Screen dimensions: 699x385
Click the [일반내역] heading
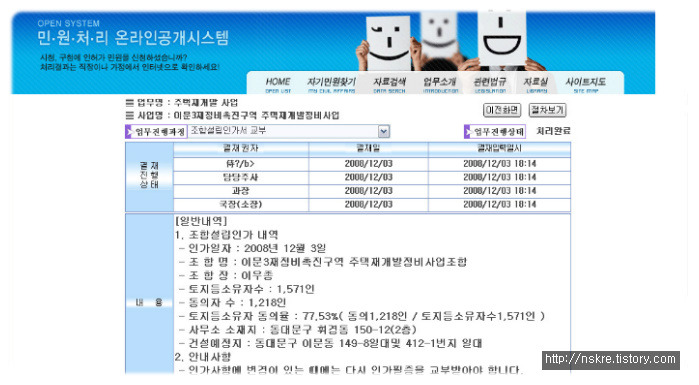click(201, 221)
